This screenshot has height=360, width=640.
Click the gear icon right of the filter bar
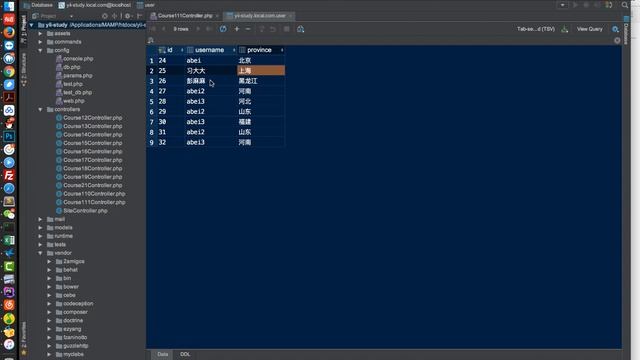click(x=617, y=40)
